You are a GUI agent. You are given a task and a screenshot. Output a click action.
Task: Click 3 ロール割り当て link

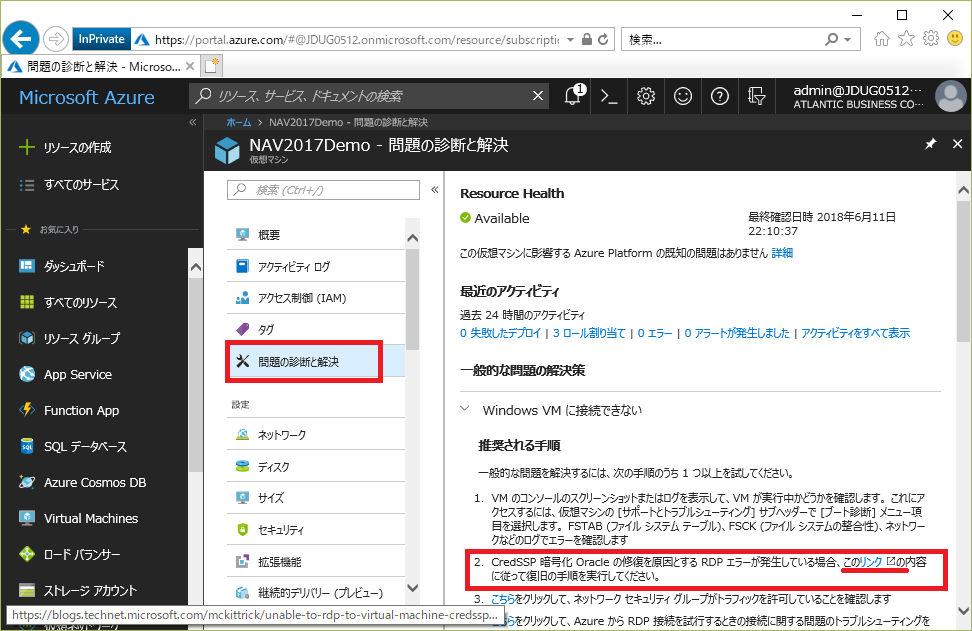point(589,333)
